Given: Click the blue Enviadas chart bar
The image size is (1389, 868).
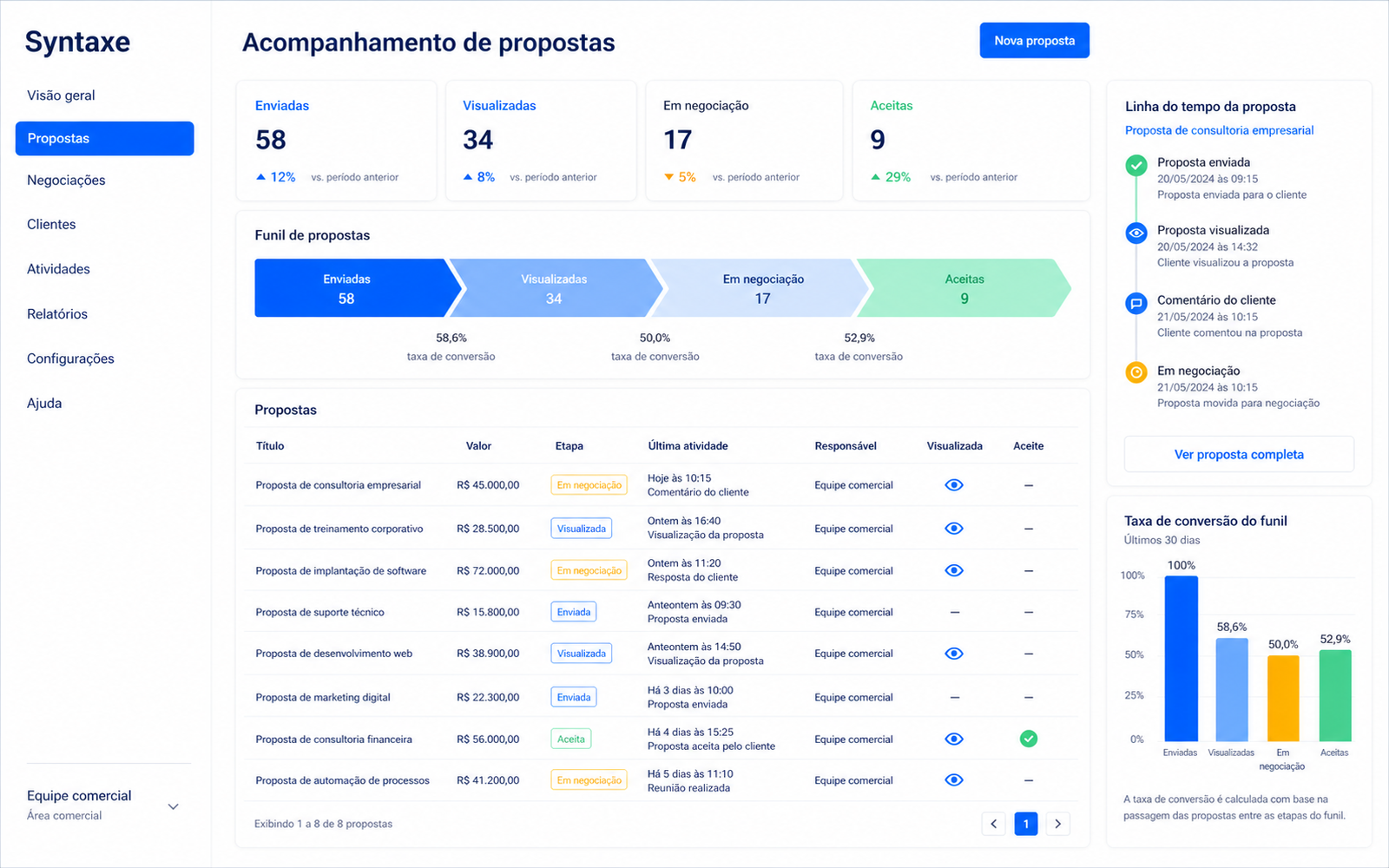Looking at the screenshot, I should click(x=1181, y=658).
